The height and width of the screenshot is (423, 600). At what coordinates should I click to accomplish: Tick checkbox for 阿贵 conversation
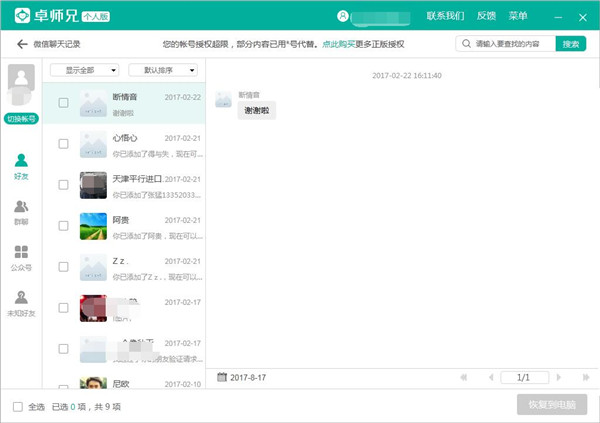[x=64, y=226]
